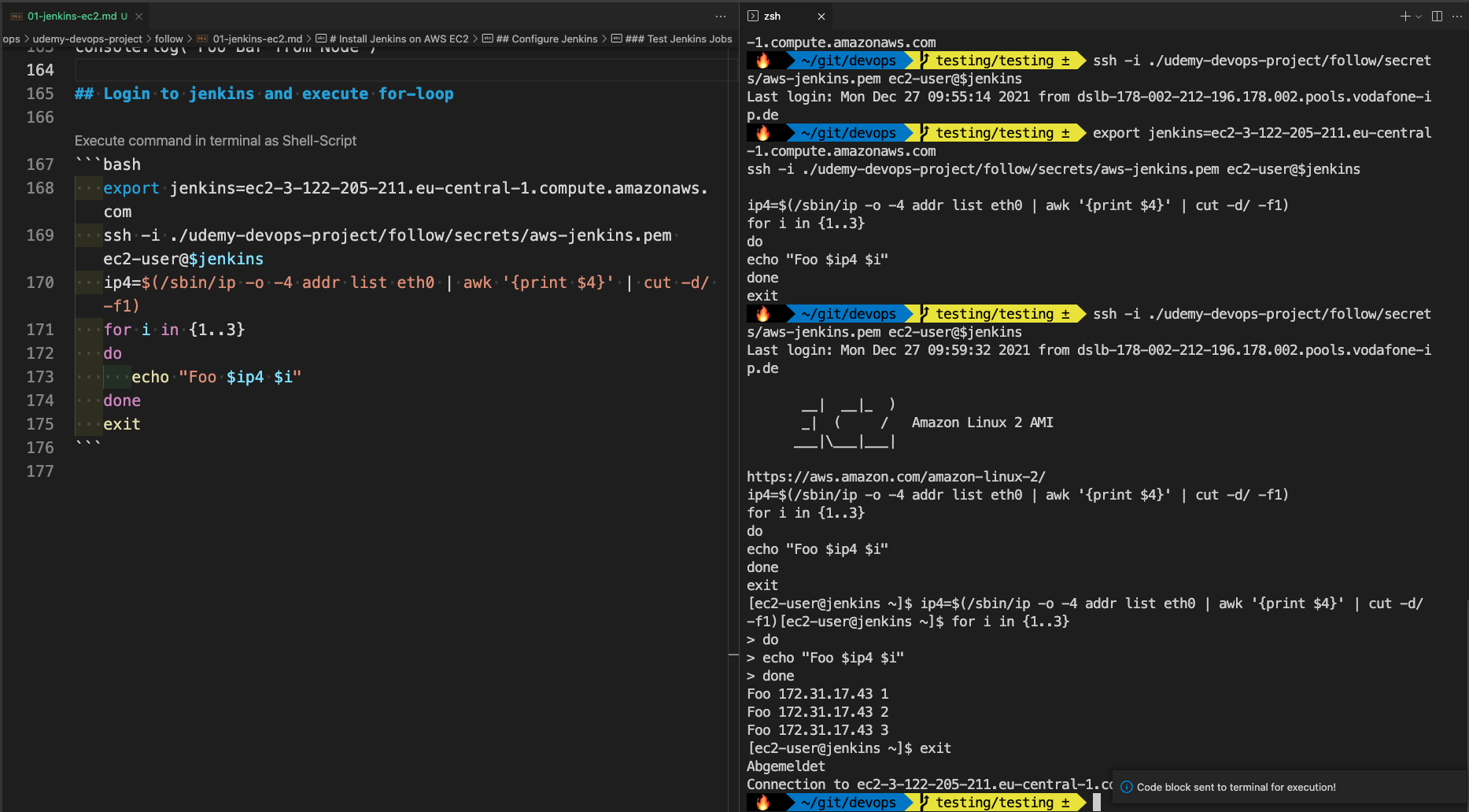Open the 01-jenkins-ec2.md file breadcrumb

pyautogui.click(x=257, y=39)
